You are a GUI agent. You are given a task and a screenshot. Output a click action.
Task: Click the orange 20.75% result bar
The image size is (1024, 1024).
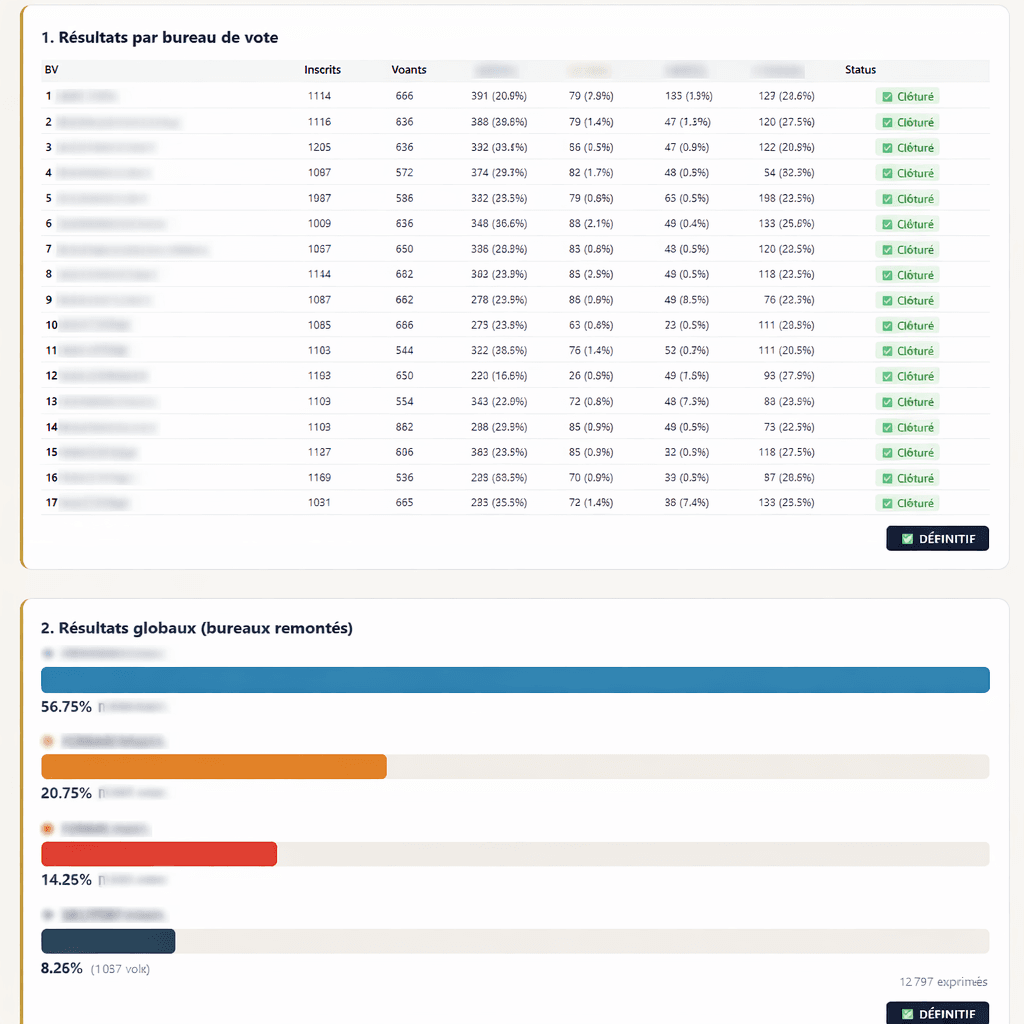[x=213, y=767]
